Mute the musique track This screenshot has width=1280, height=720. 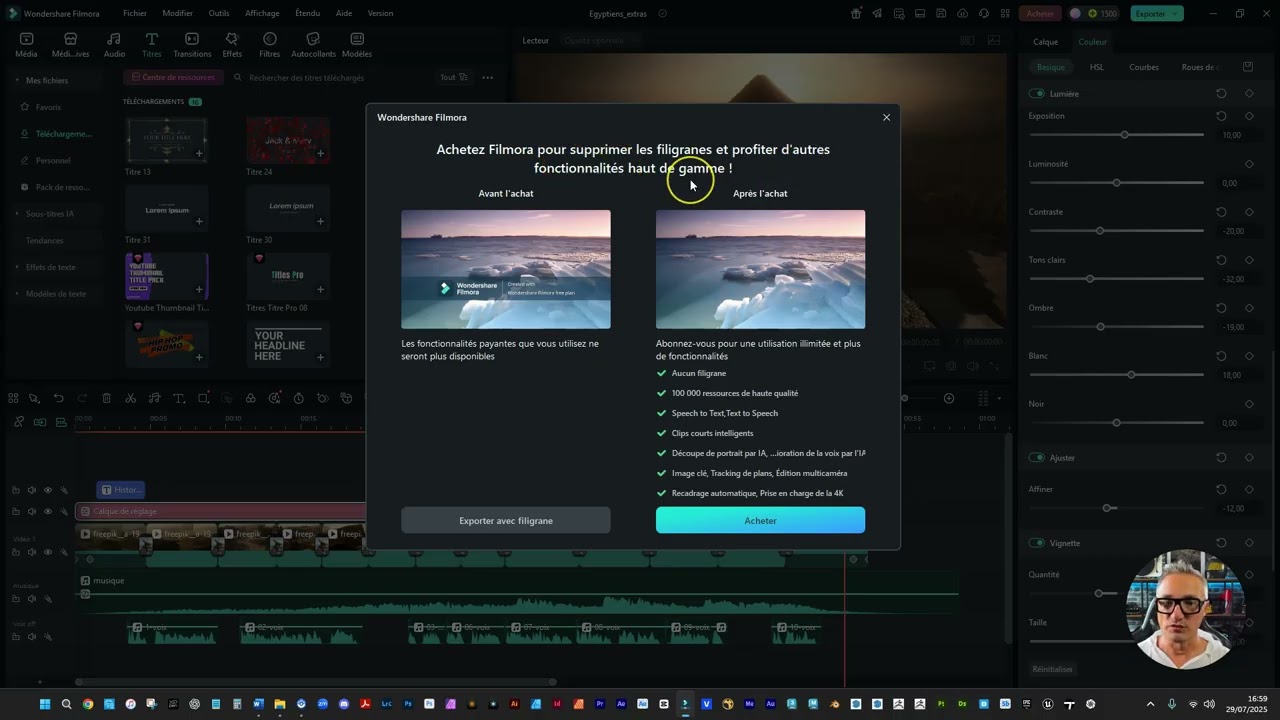tap(31, 599)
